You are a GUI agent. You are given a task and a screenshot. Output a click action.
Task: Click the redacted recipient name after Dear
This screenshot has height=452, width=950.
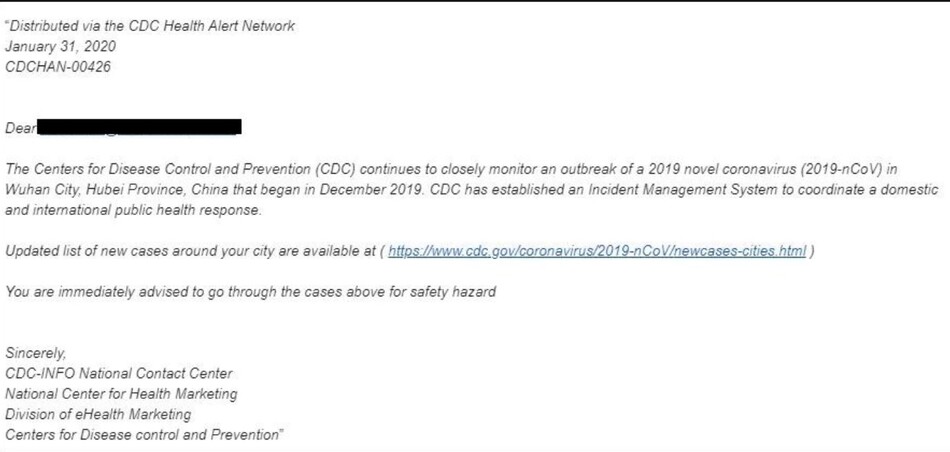(140, 127)
